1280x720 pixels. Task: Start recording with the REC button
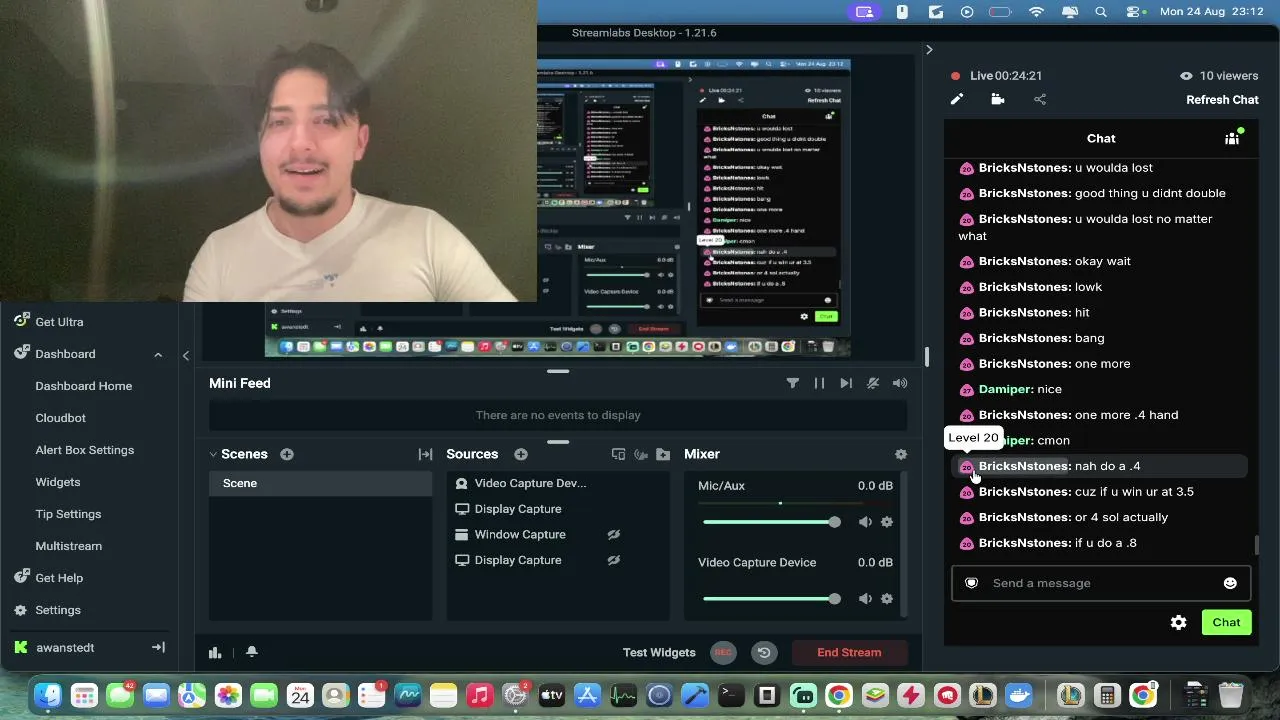click(723, 652)
